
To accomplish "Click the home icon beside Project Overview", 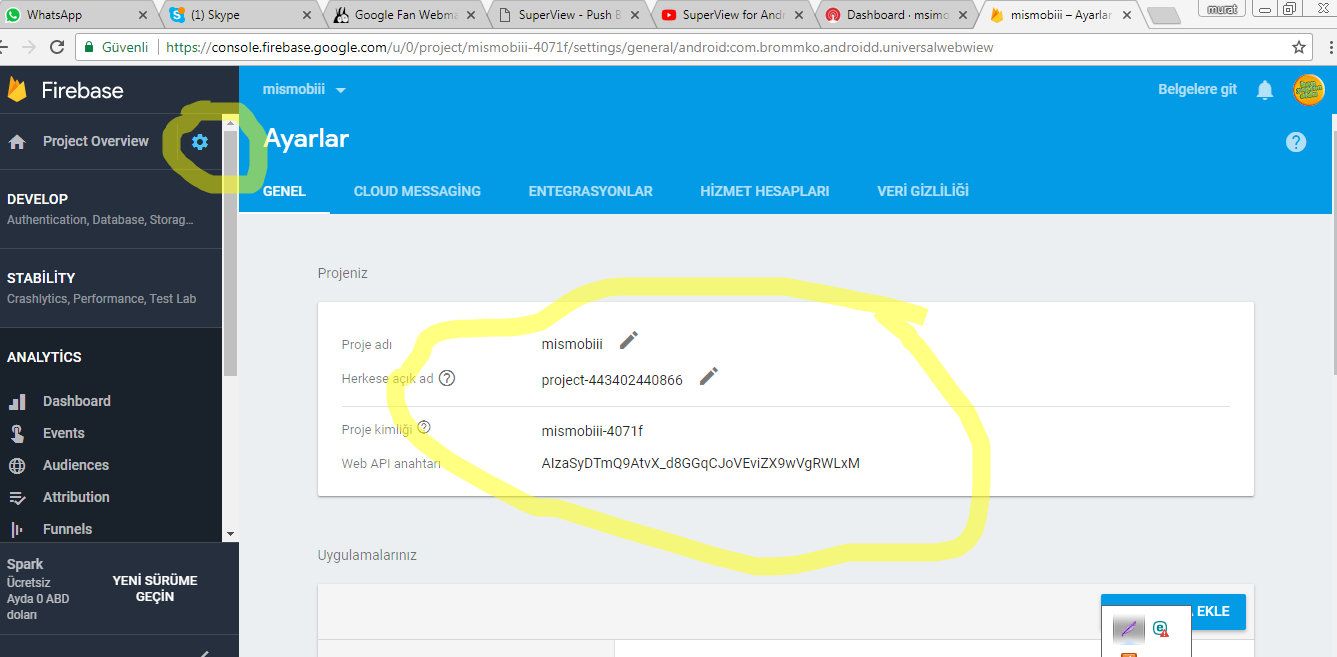I will (x=17, y=142).
